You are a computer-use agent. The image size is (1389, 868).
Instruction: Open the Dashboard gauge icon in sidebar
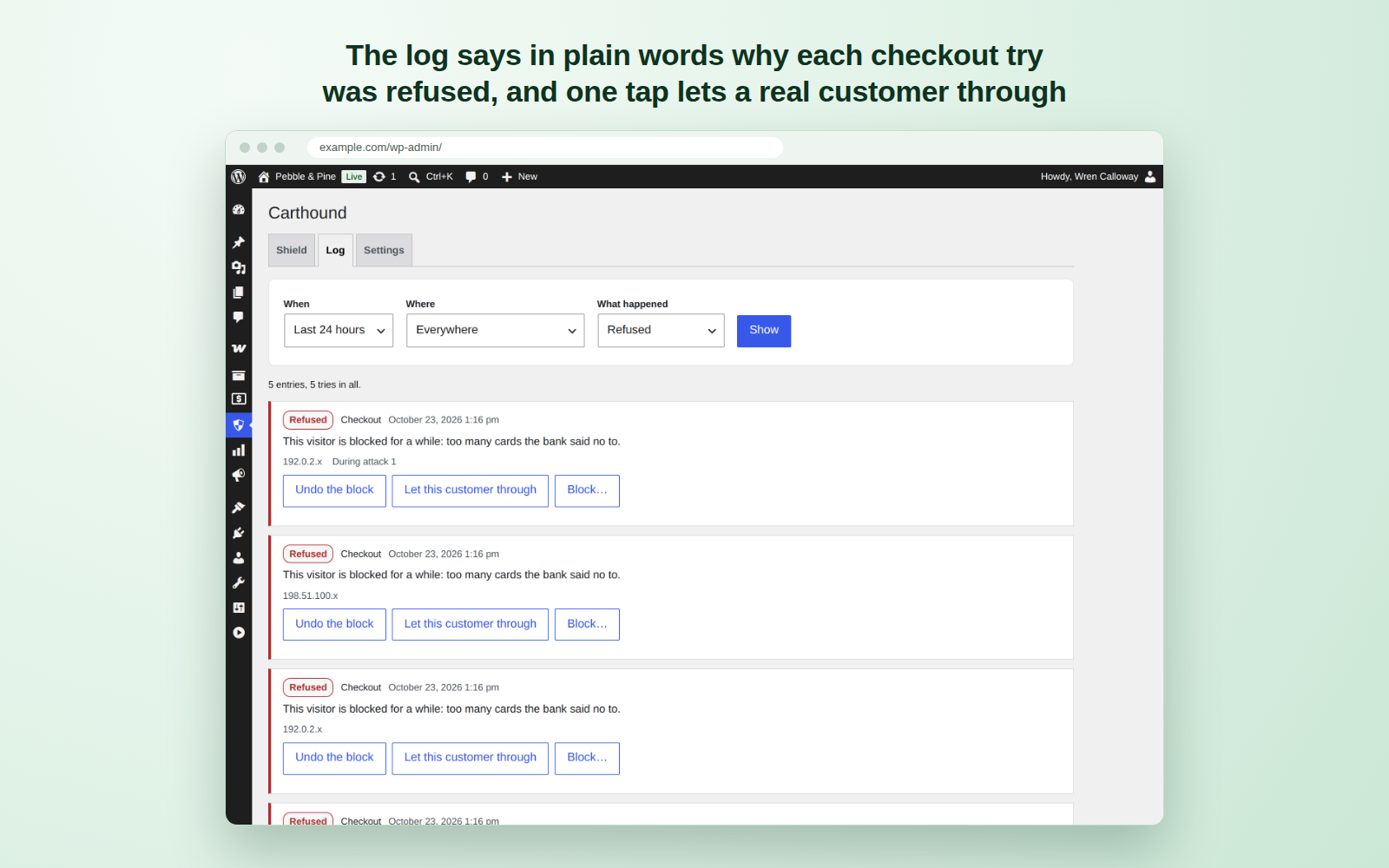239,210
